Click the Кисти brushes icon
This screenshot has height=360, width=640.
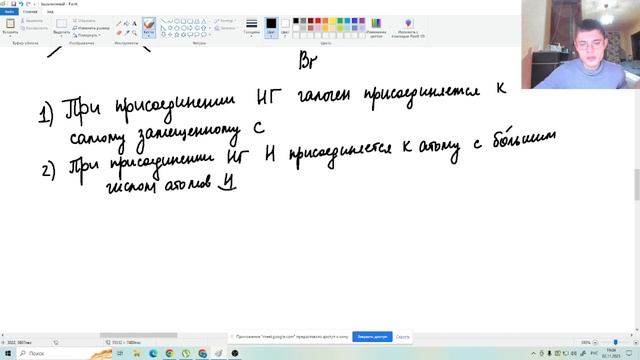tap(149, 24)
